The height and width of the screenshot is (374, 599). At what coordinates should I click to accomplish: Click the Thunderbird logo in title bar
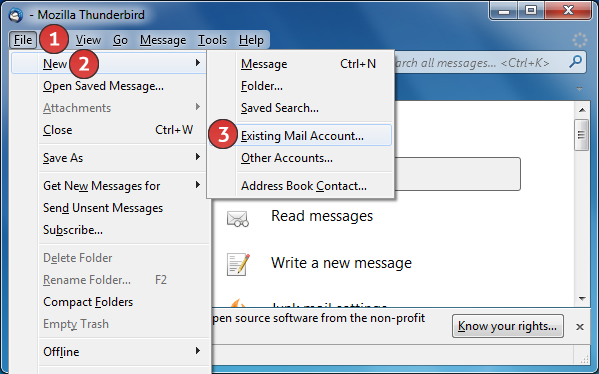click(x=16, y=15)
